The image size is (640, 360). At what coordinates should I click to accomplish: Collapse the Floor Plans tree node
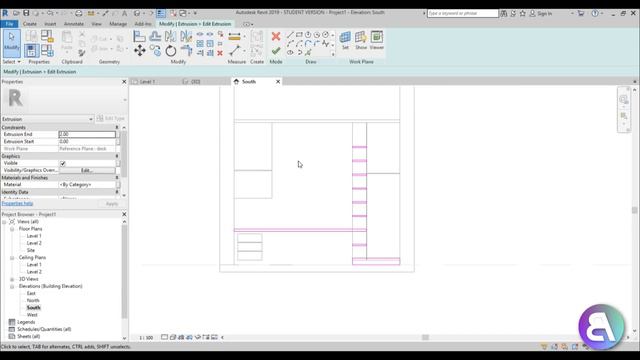pyautogui.click(x=12, y=229)
